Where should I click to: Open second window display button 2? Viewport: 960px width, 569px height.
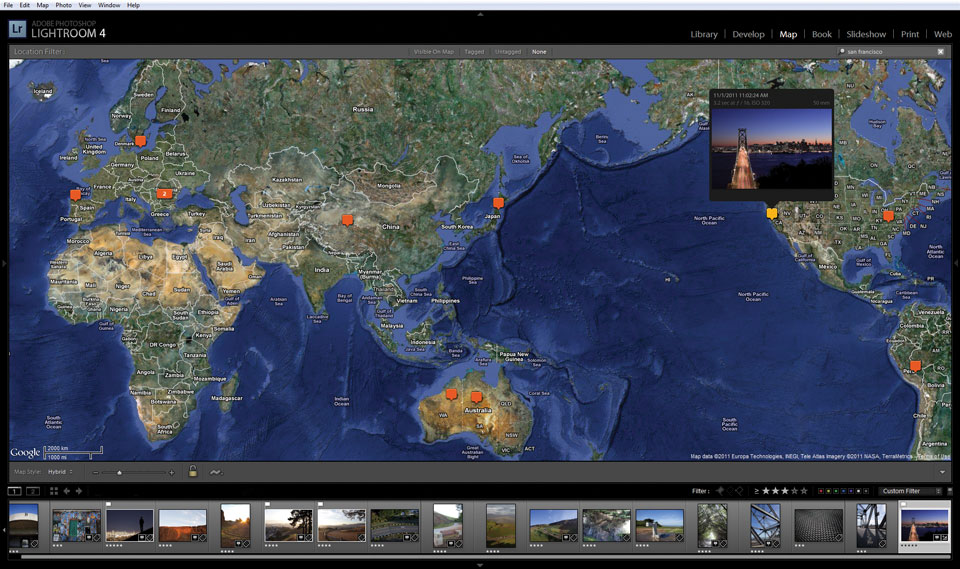(x=33, y=491)
